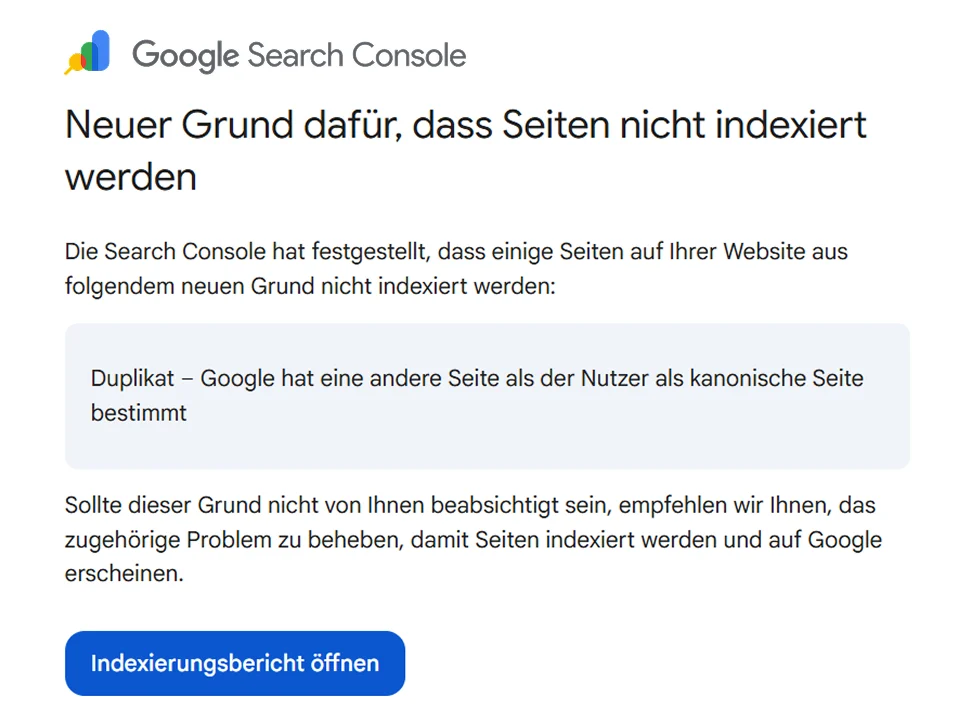Click the red segment in the logo mark
Viewport: 975px width, 720px height.
tap(84, 62)
